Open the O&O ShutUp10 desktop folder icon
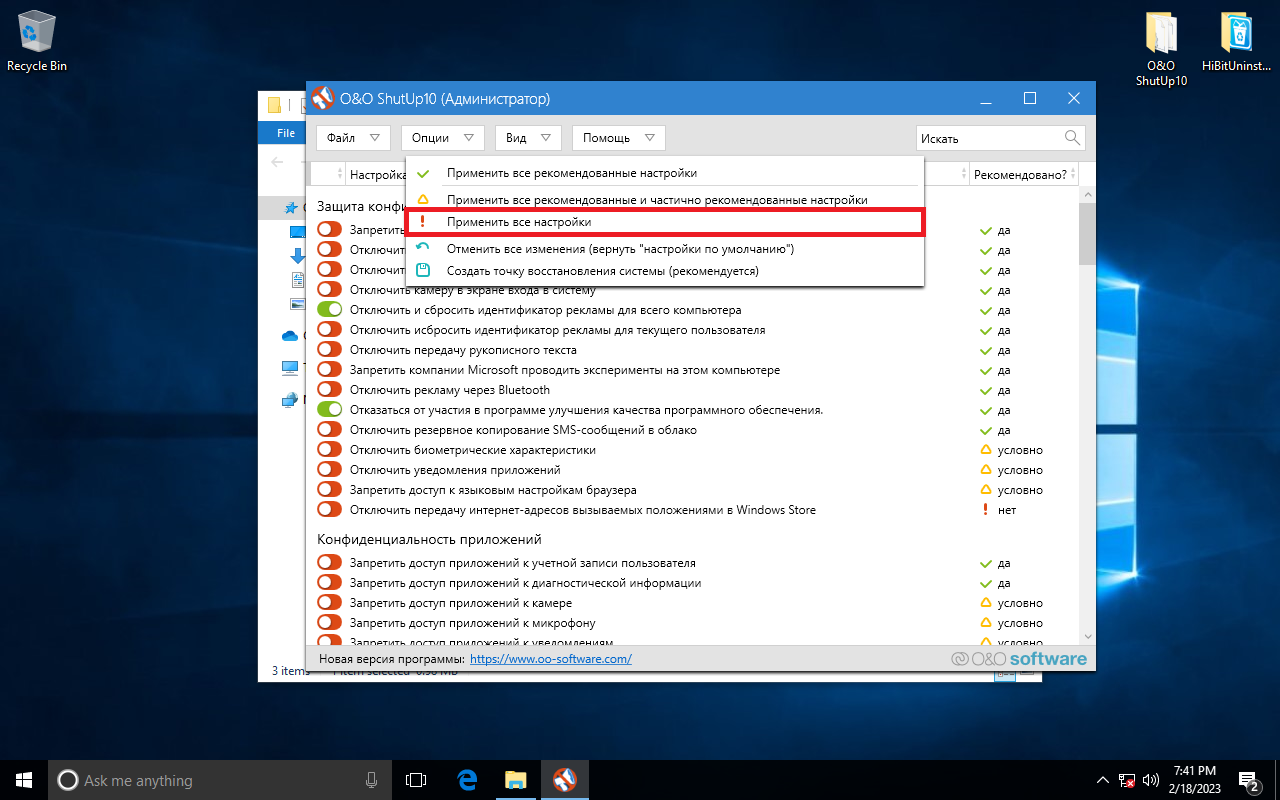Viewport: 1280px width, 800px height. [x=1161, y=50]
